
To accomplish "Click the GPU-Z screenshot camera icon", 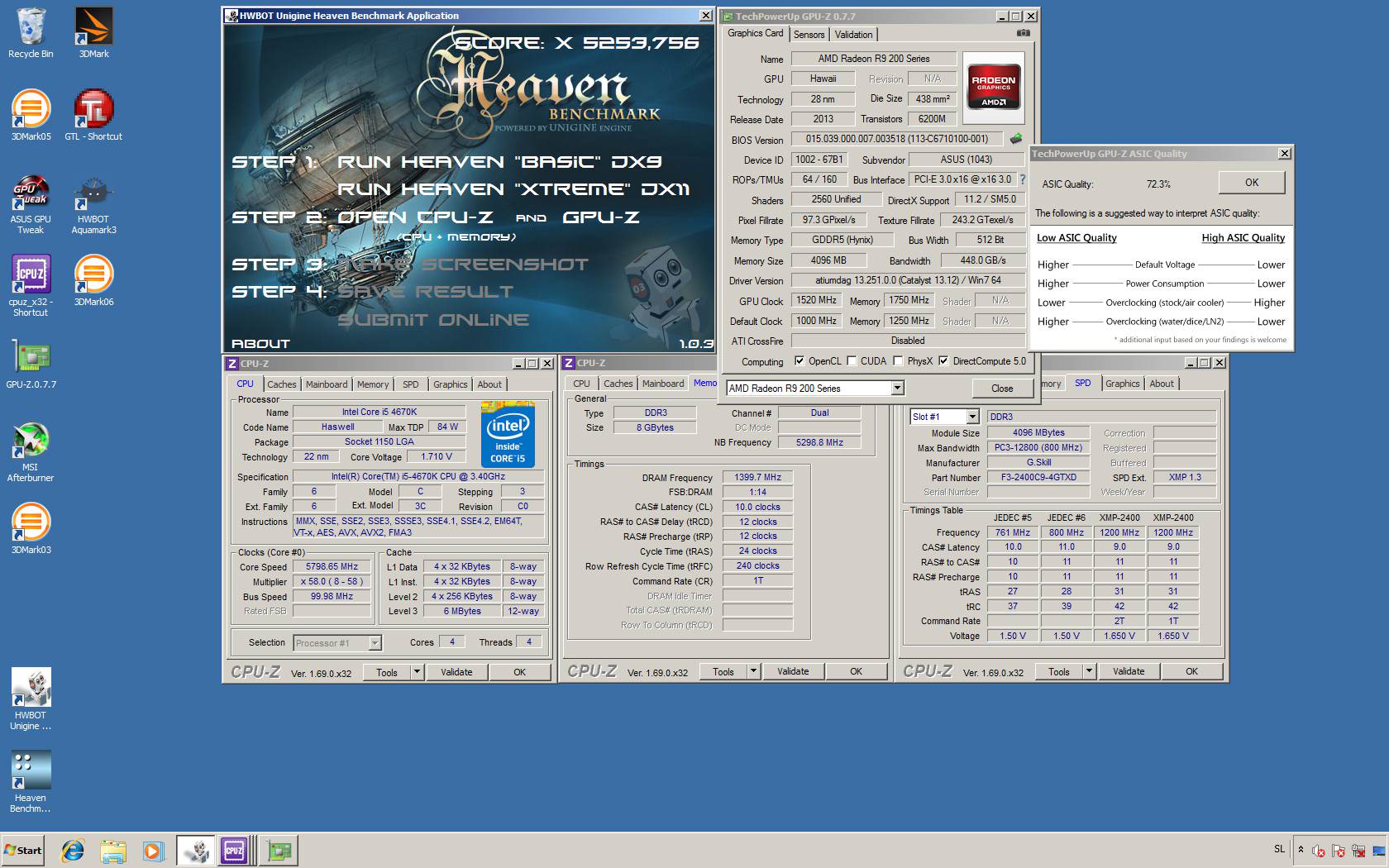I will tap(1024, 33).
